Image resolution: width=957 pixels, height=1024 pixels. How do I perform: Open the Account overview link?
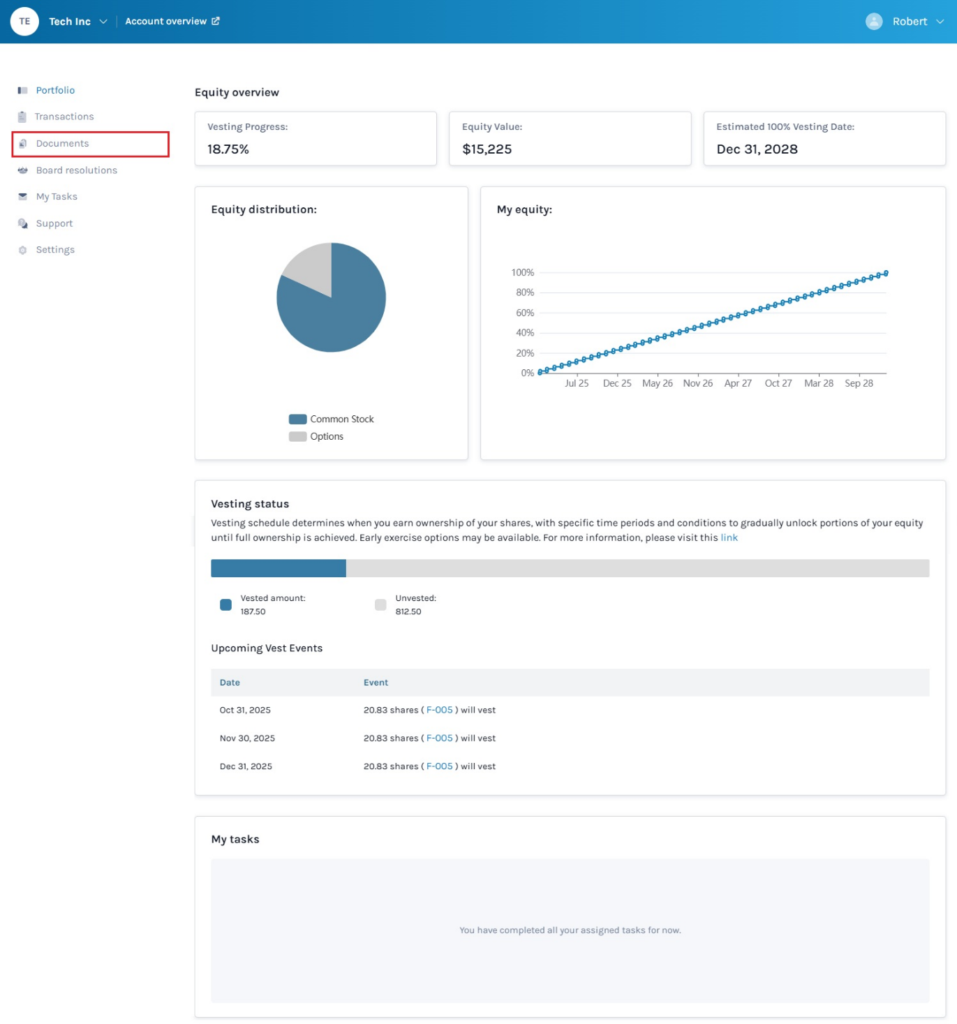click(166, 21)
